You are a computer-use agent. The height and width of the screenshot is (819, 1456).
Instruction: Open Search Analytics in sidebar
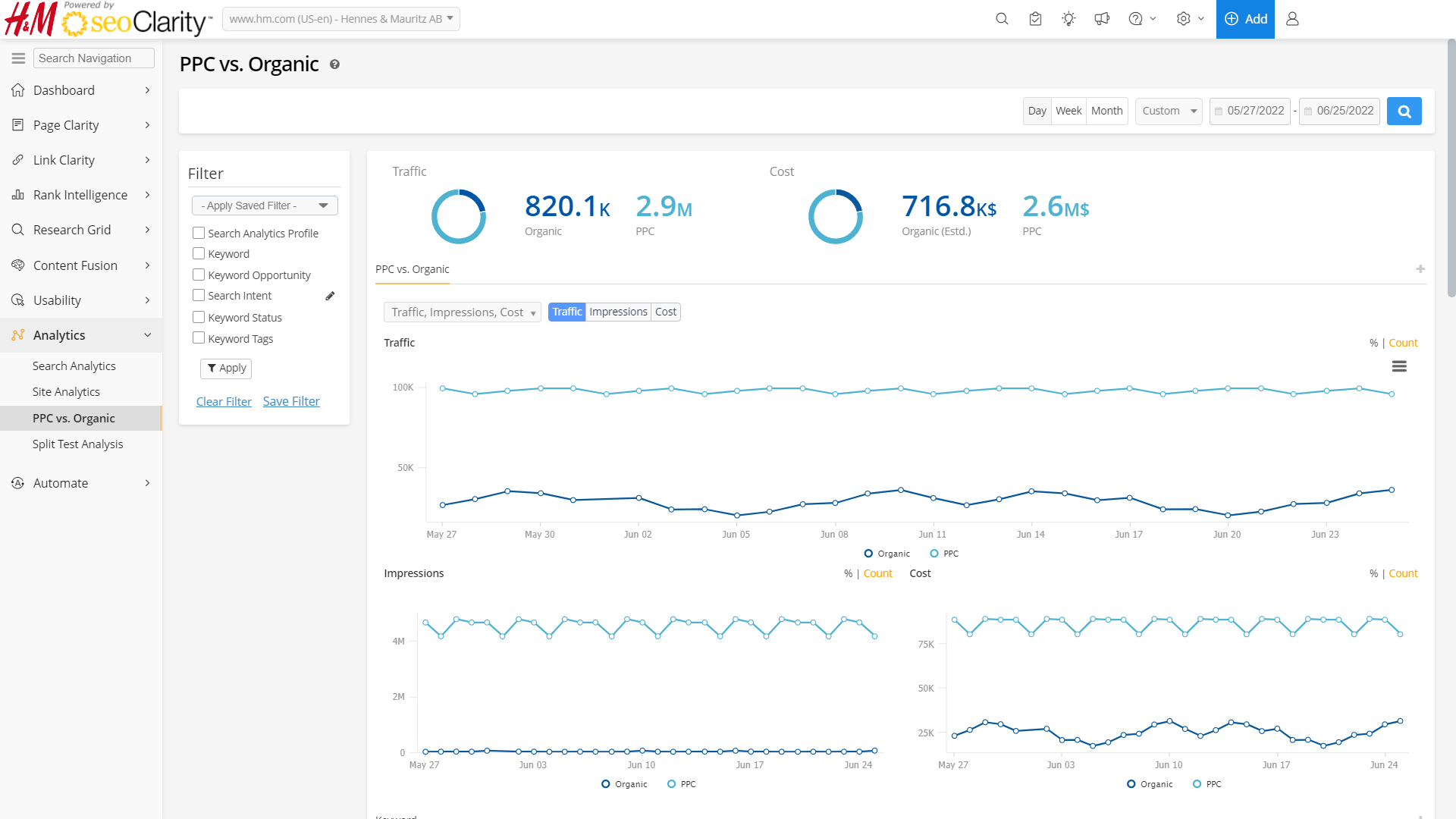(74, 366)
